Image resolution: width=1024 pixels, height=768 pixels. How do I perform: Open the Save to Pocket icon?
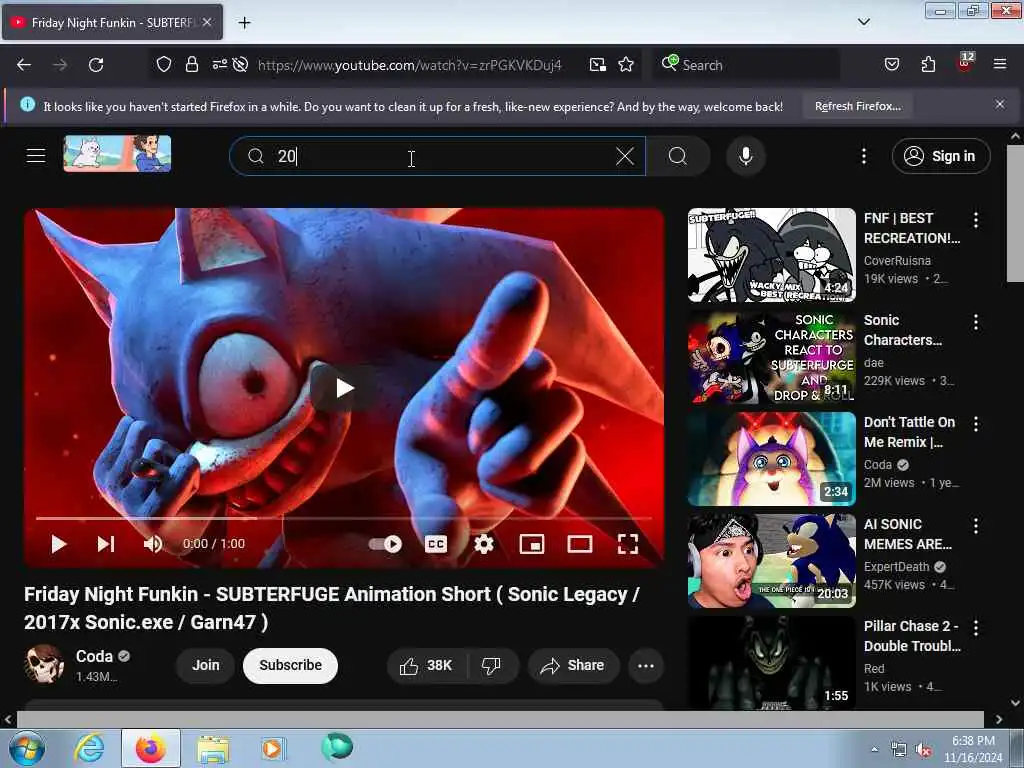click(891, 64)
